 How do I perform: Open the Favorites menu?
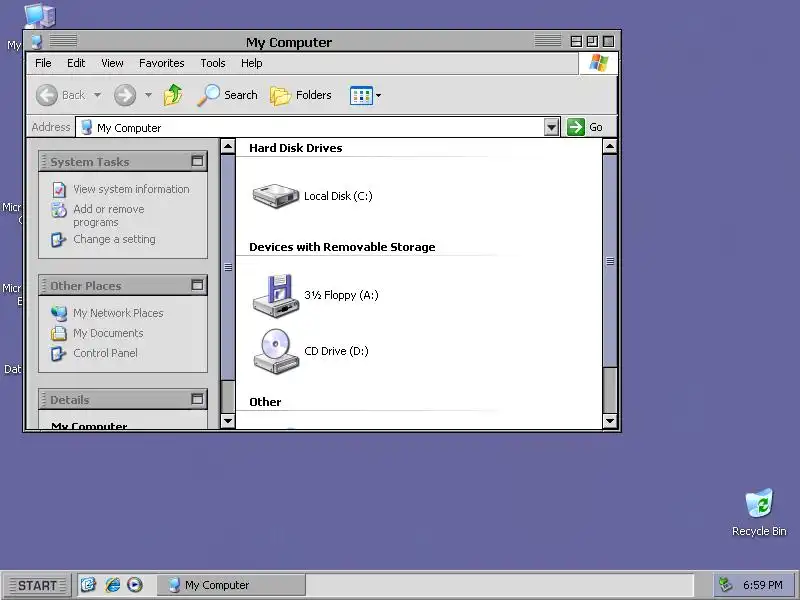click(162, 63)
